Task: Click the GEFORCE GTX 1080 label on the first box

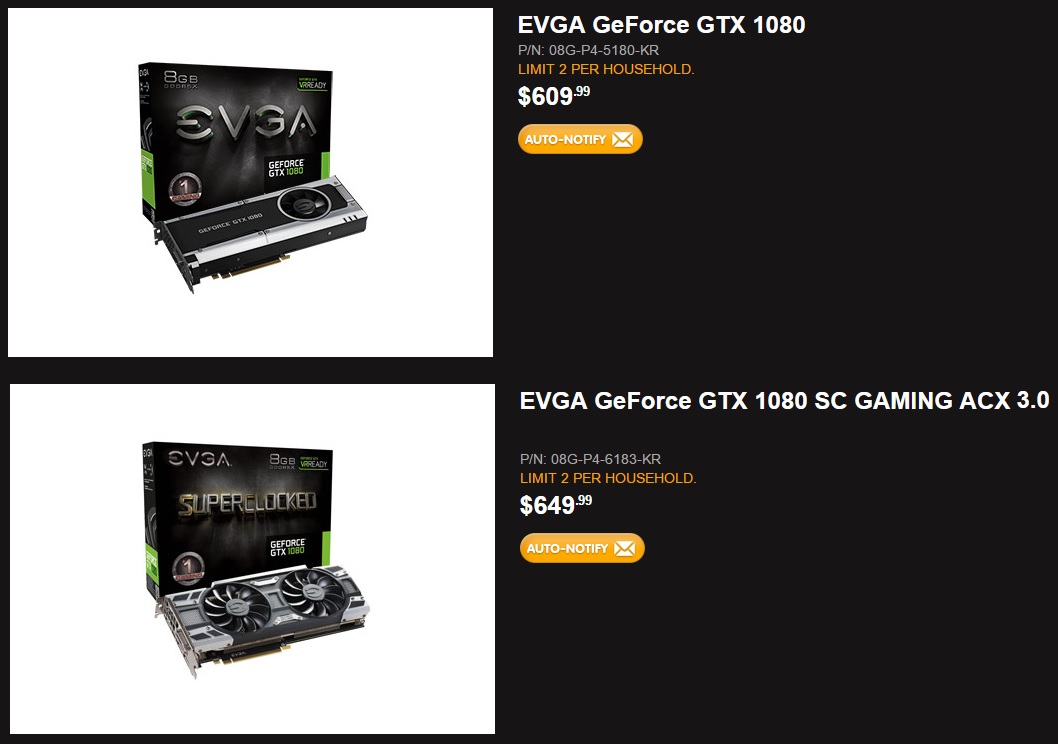Action: [x=286, y=167]
